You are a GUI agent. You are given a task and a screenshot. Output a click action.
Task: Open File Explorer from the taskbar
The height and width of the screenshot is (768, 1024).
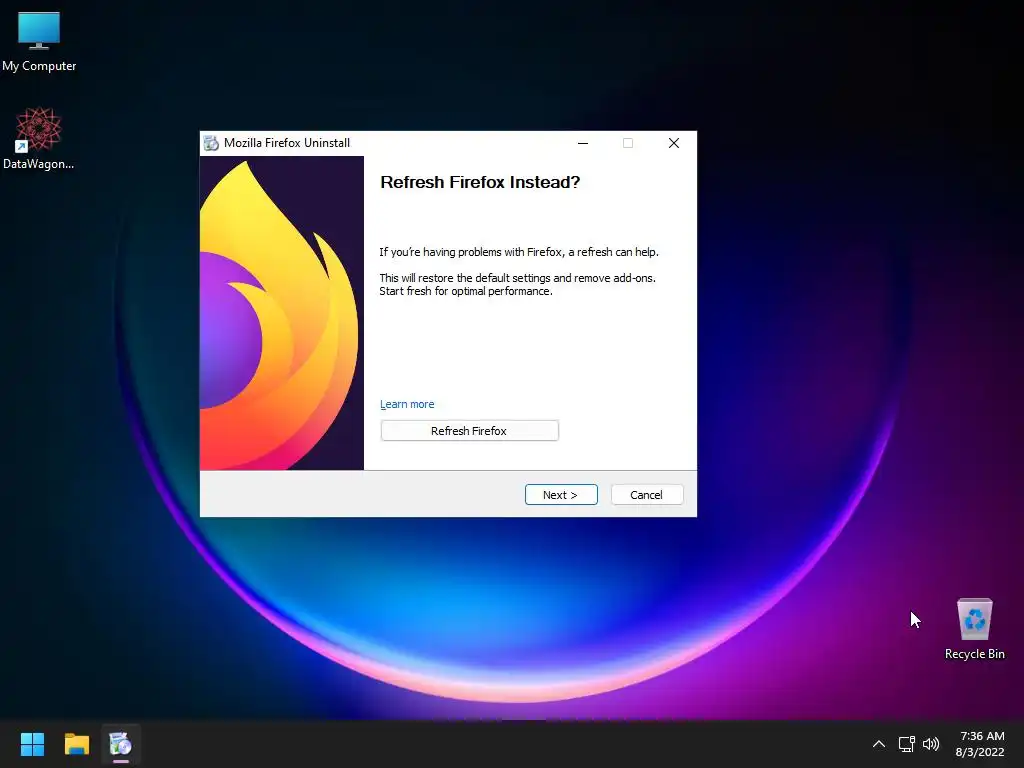point(76,744)
